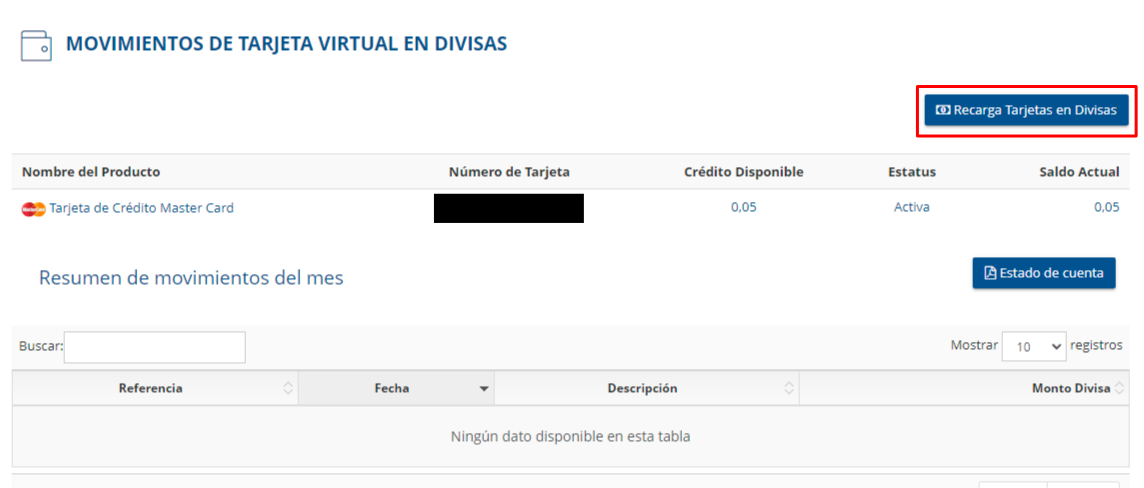The width and height of the screenshot is (1144, 488).
Task: Open the Mostrar registros dropdown
Action: [x=1034, y=346]
